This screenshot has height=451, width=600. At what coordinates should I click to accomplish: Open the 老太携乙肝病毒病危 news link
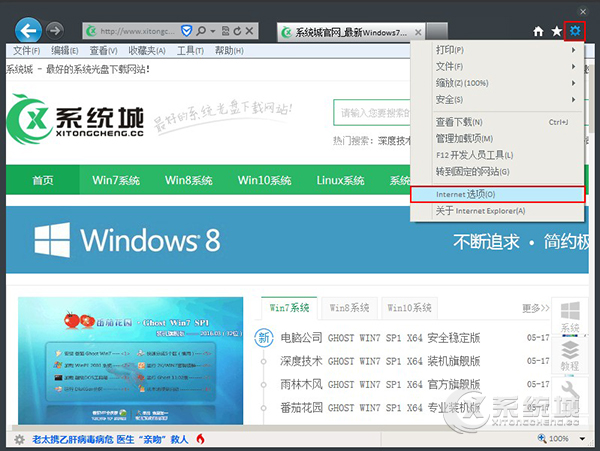point(110,440)
